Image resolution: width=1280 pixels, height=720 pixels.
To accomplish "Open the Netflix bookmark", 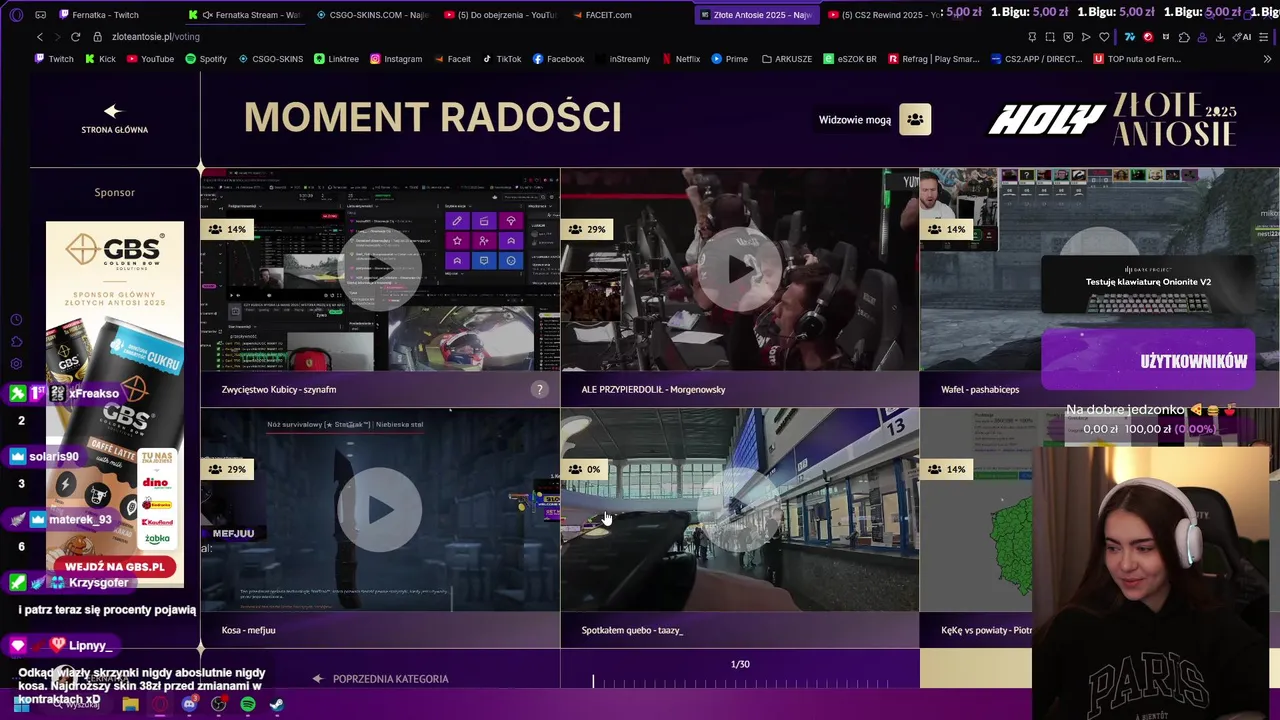I will coord(680,59).
